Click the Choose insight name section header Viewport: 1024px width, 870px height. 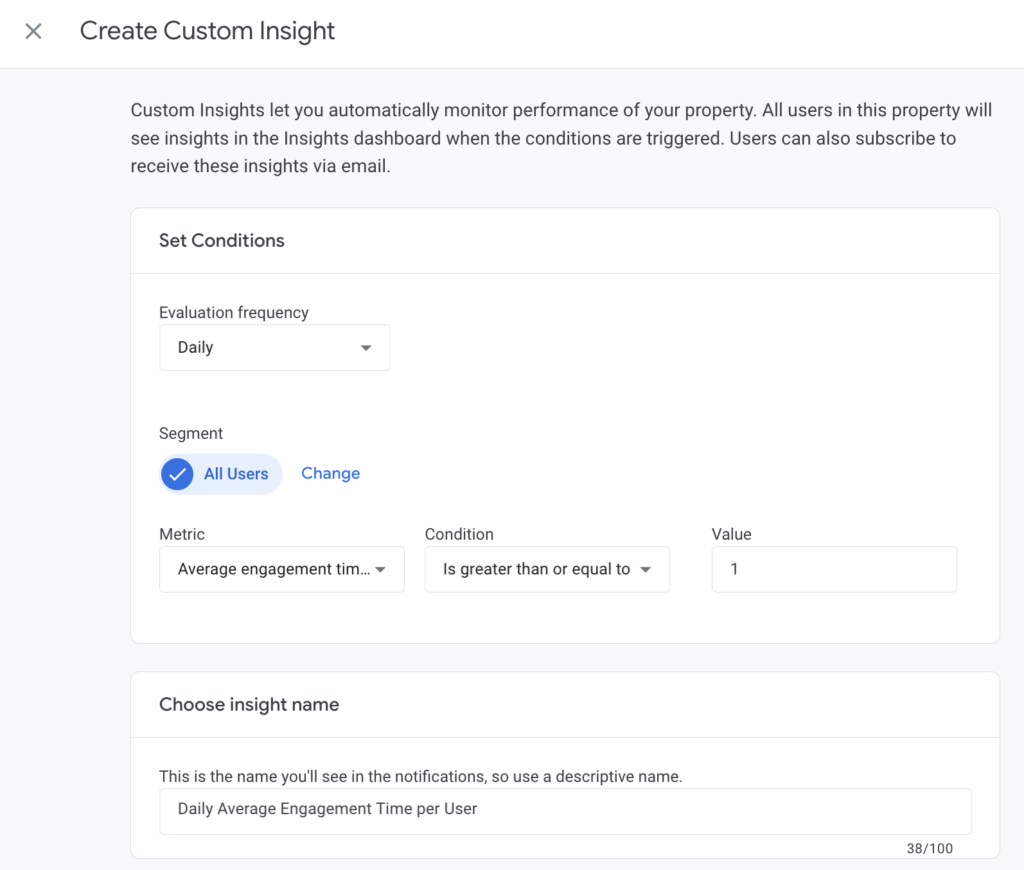click(x=249, y=705)
